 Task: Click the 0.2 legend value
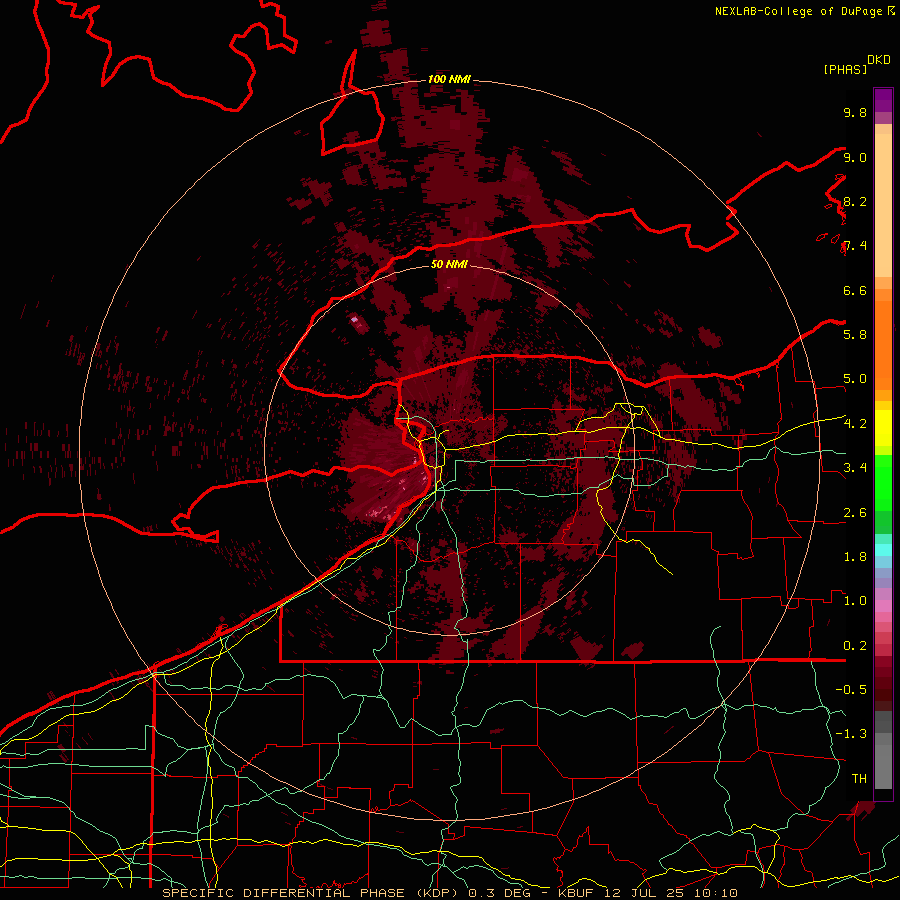click(x=855, y=646)
